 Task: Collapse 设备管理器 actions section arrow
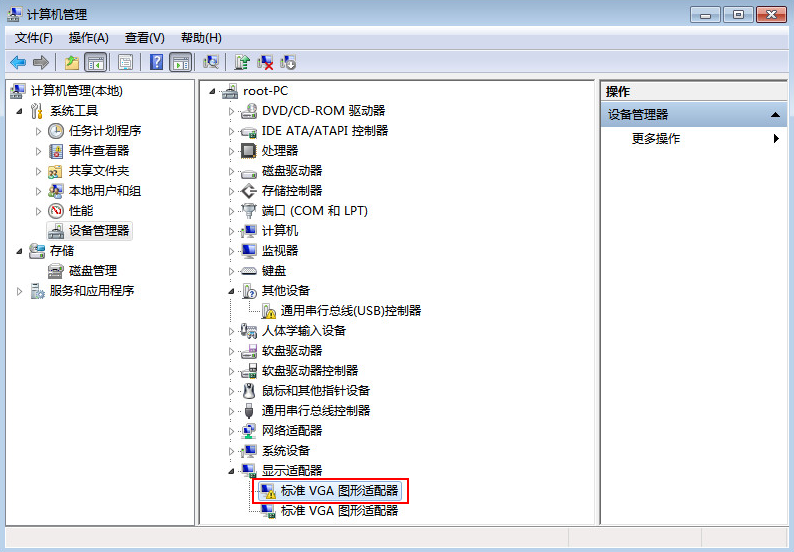point(775,115)
